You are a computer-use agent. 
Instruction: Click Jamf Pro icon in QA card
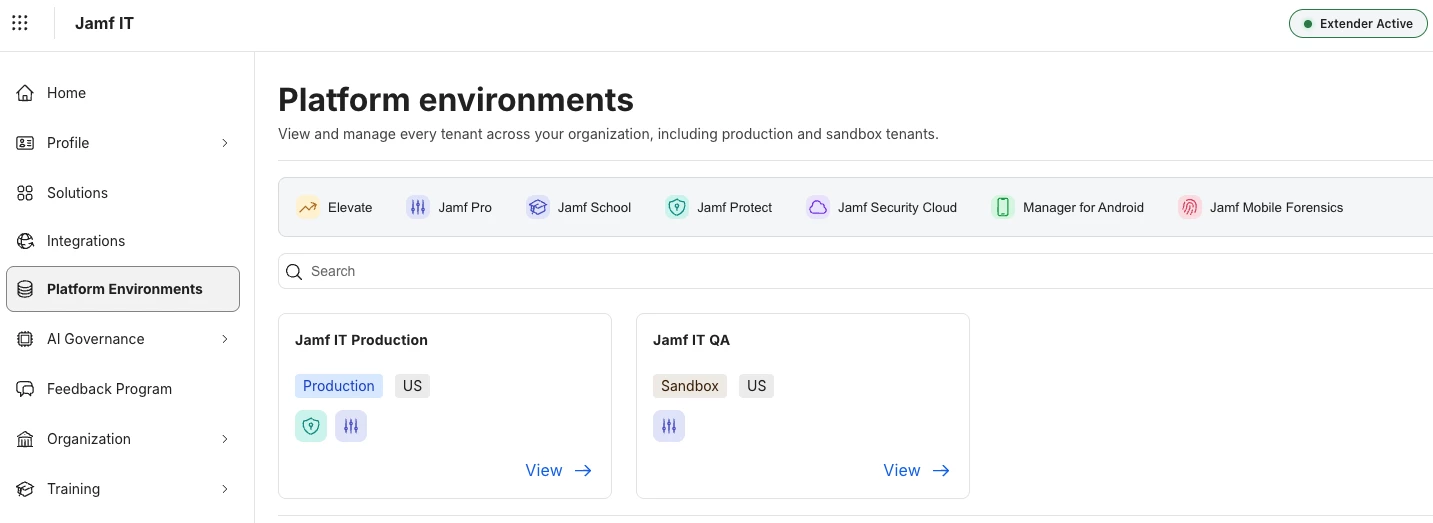[x=669, y=426]
